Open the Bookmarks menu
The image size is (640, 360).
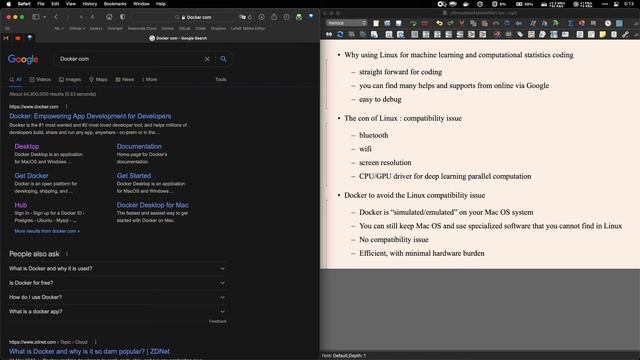[x=115, y=4]
